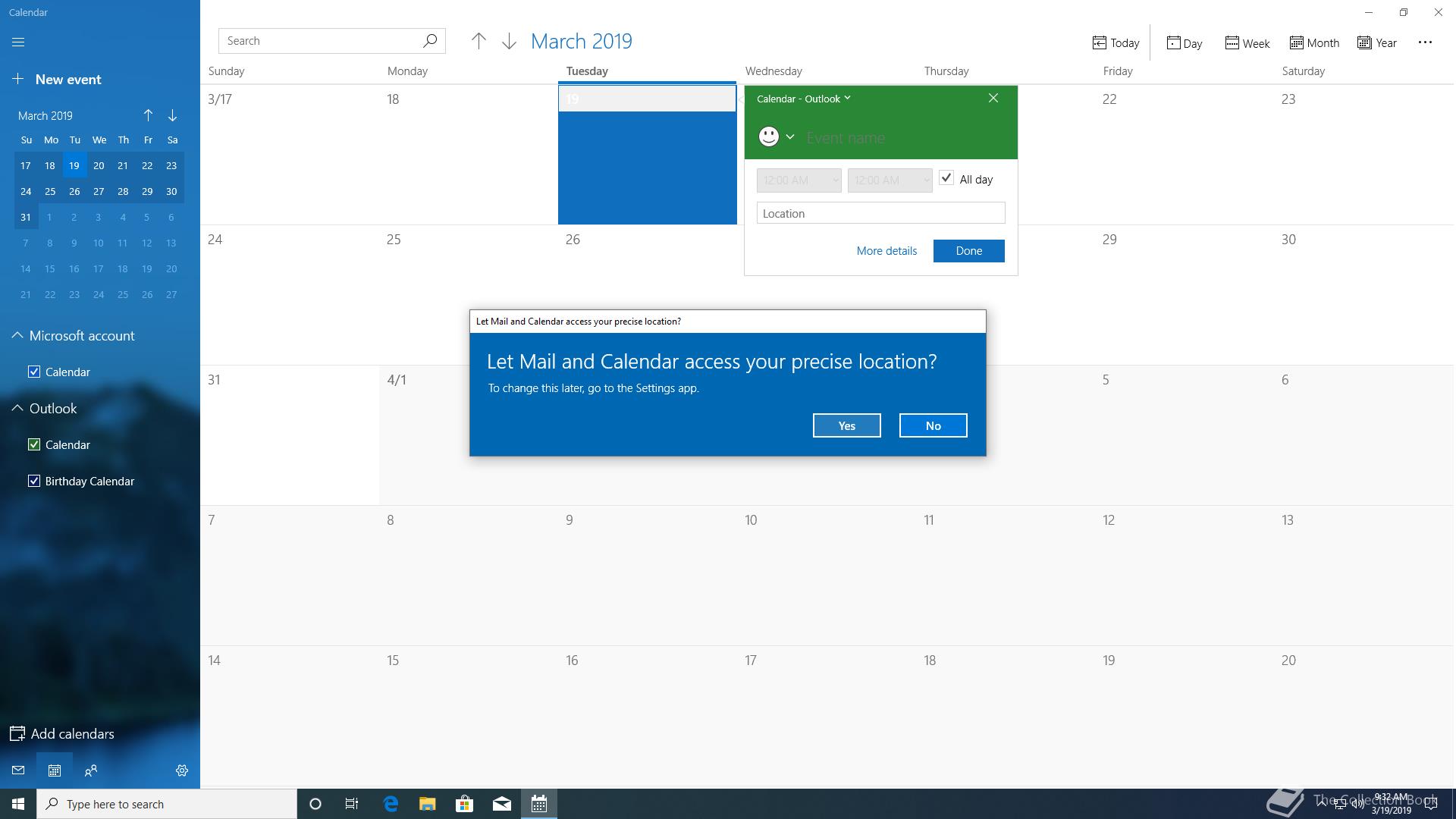This screenshot has height=819, width=1456.
Task: Go to previous month in mini calendar
Action: pyautogui.click(x=148, y=115)
